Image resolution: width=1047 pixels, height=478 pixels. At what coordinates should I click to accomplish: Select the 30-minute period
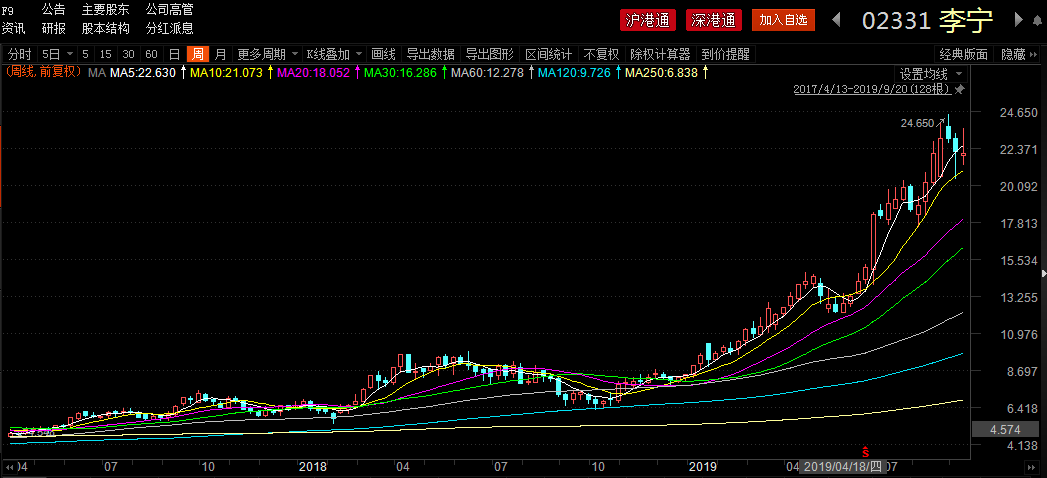pyautogui.click(x=128, y=55)
